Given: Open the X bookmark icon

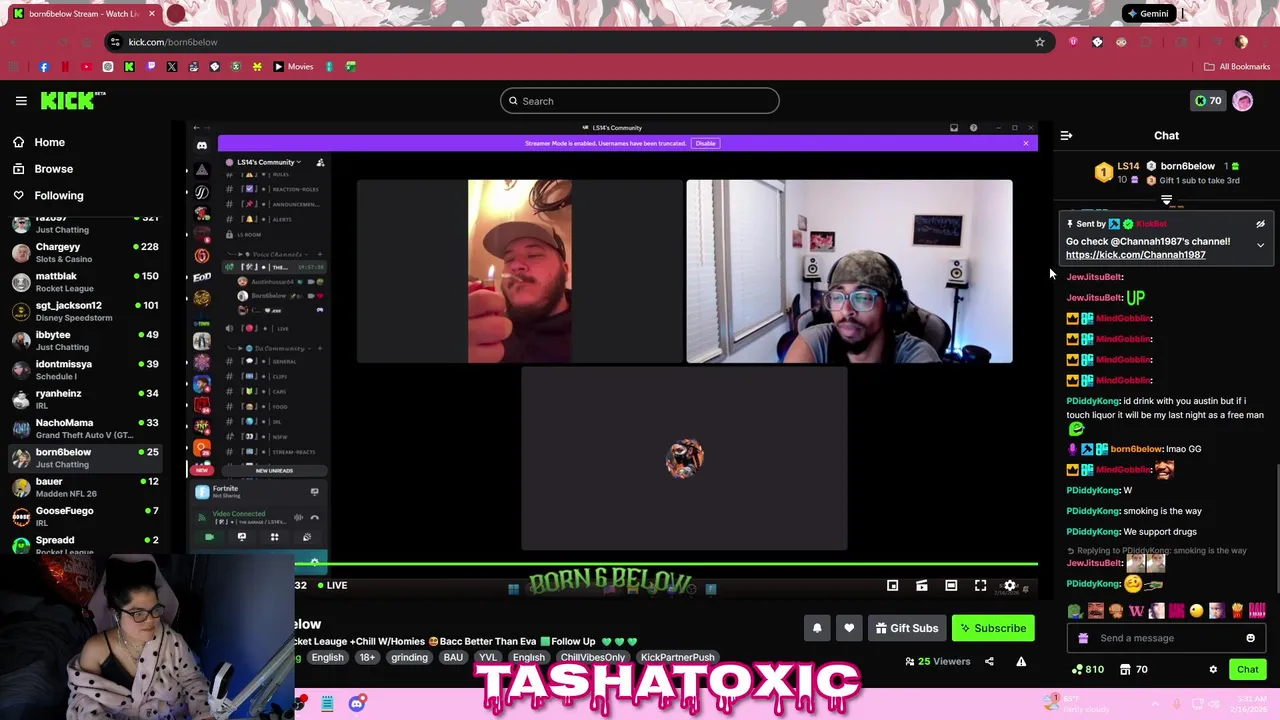Looking at the screenshot, I should click(x=172, y=67).
